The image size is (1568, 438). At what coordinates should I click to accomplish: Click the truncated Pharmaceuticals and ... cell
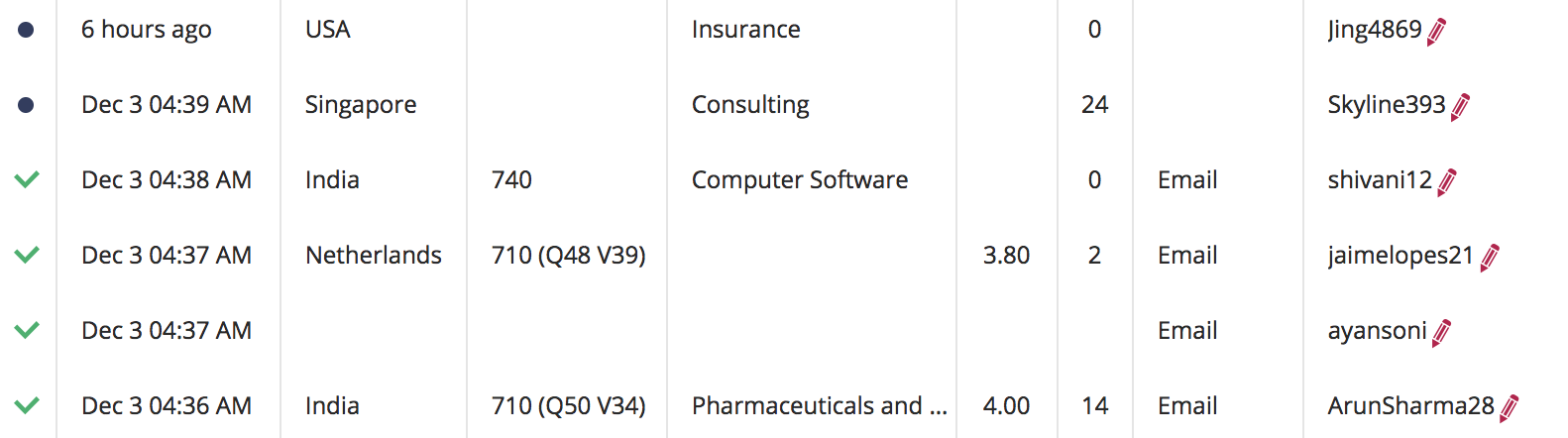(819, 406)
